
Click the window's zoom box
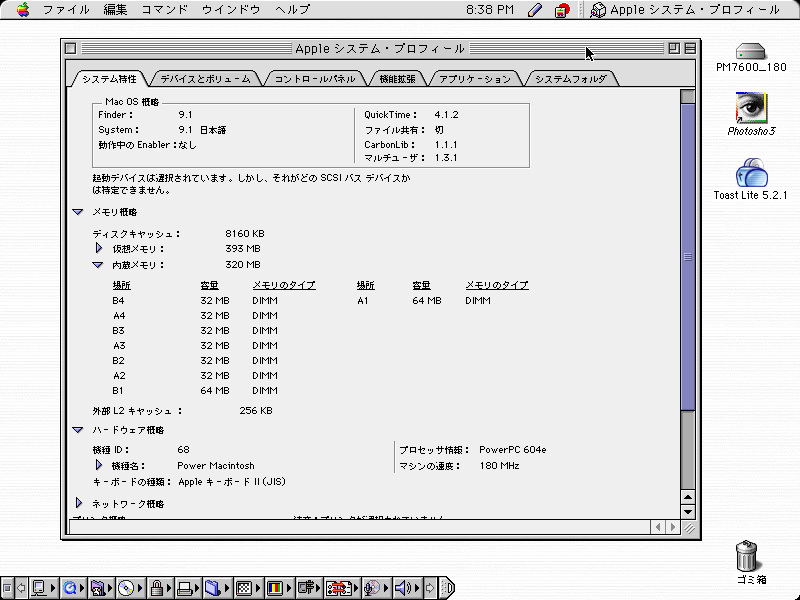pos(674,48)
